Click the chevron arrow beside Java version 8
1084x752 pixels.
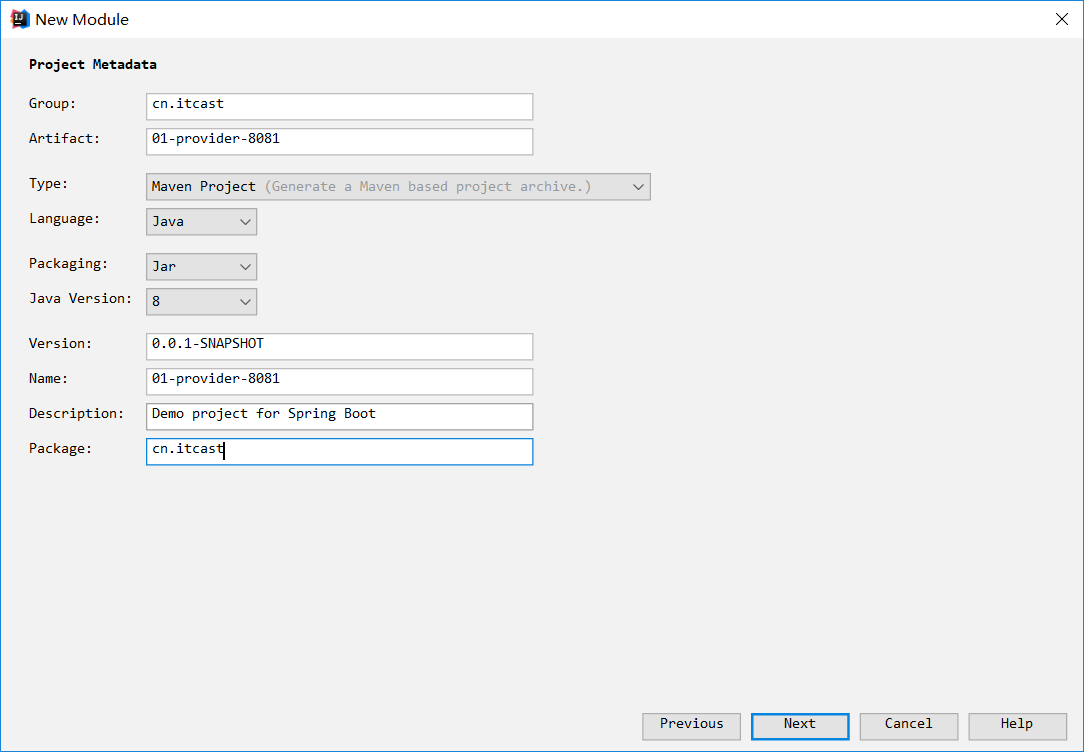[245, 302]
